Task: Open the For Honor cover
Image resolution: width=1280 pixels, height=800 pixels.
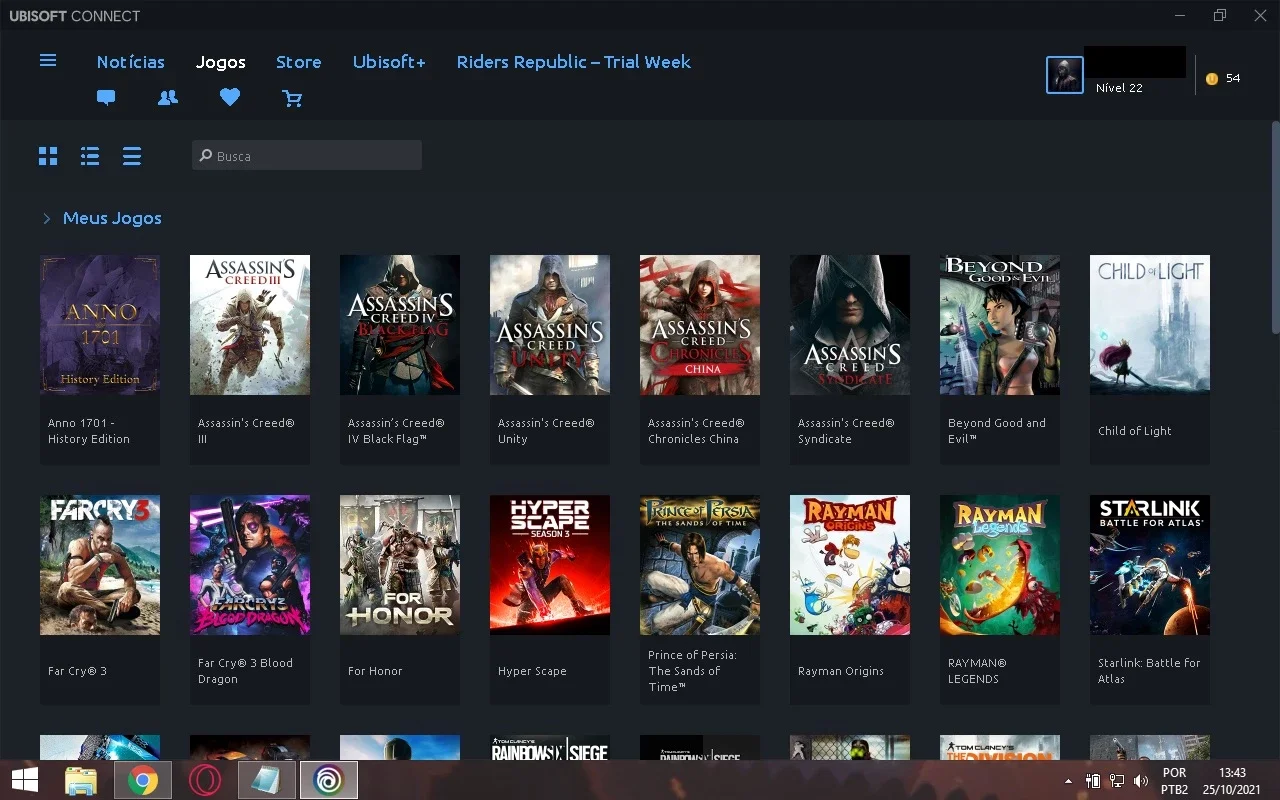Action: coord(400,565)
